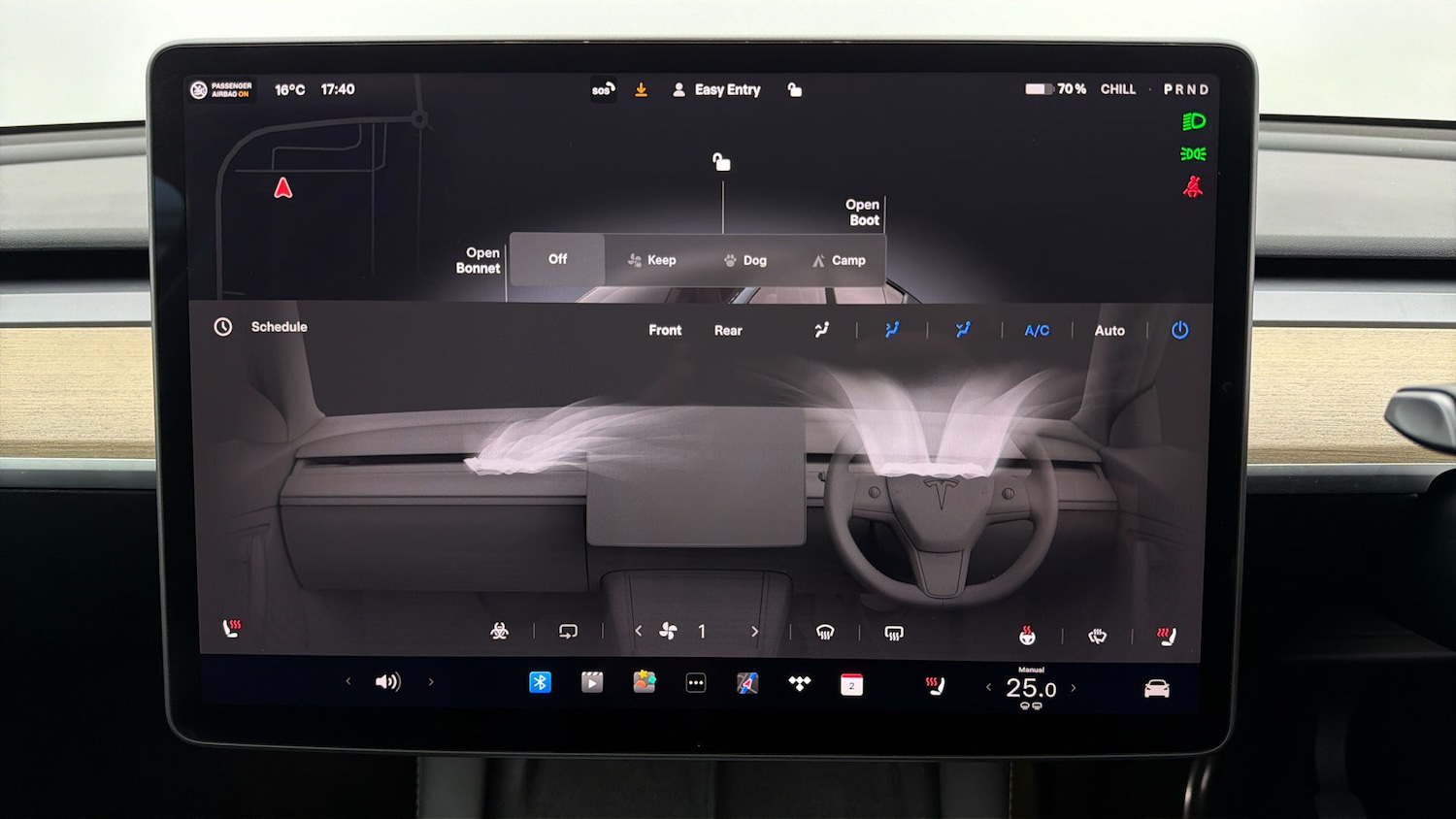Tap the wiper heater icon
1456x819 pixels.
click(1097, 636)
